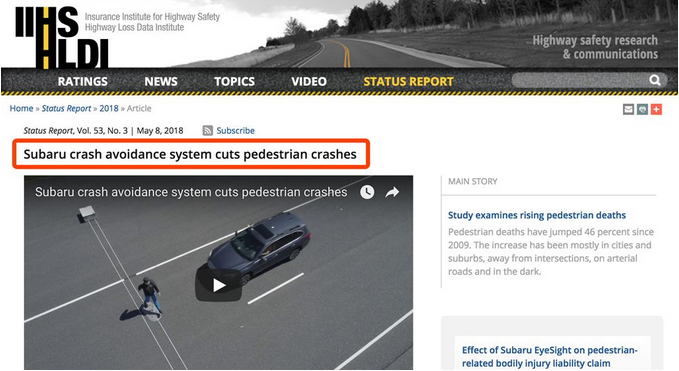The width and height of the screenshot is (679, 371).
Task: Click the print page icon
Action: click(643, 110)
